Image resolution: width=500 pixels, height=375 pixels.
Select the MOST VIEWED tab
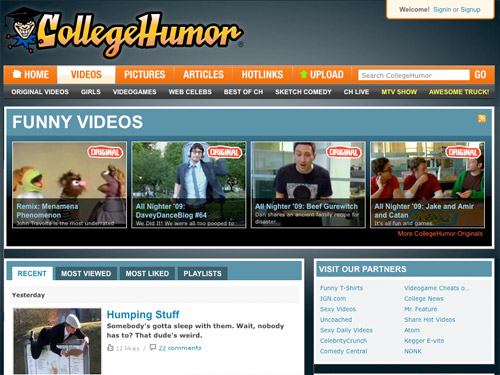[86, 274]
